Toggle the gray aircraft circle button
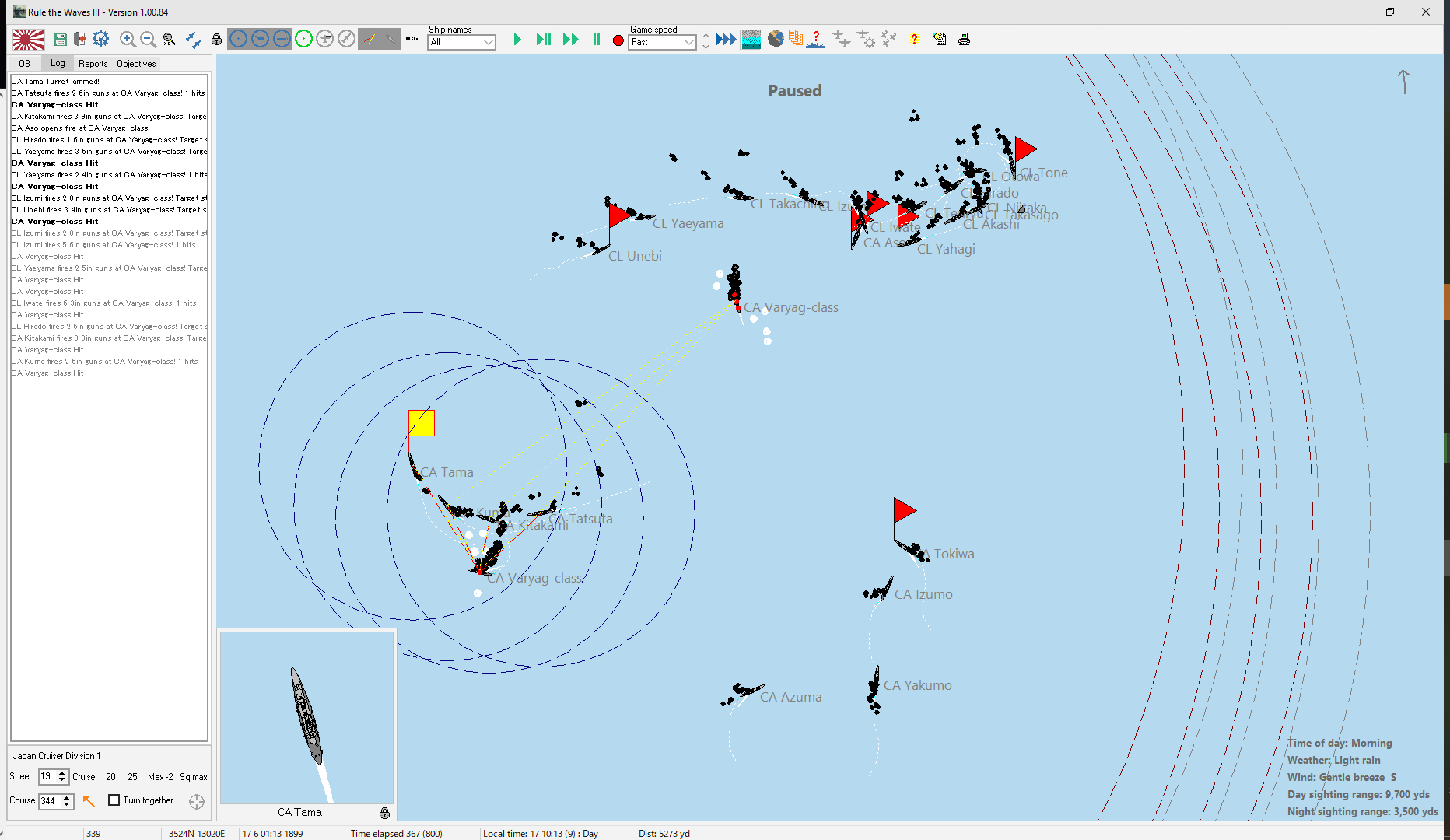Viewport: 1450px width, 840px height. [x=324, y=39]
